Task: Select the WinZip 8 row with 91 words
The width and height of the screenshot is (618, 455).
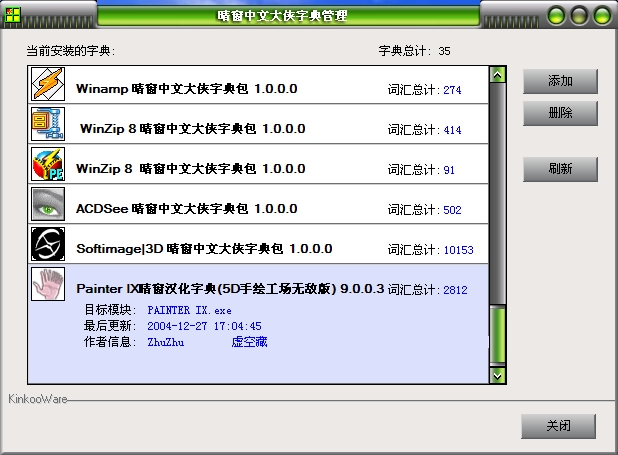Action: coord(258,164)
